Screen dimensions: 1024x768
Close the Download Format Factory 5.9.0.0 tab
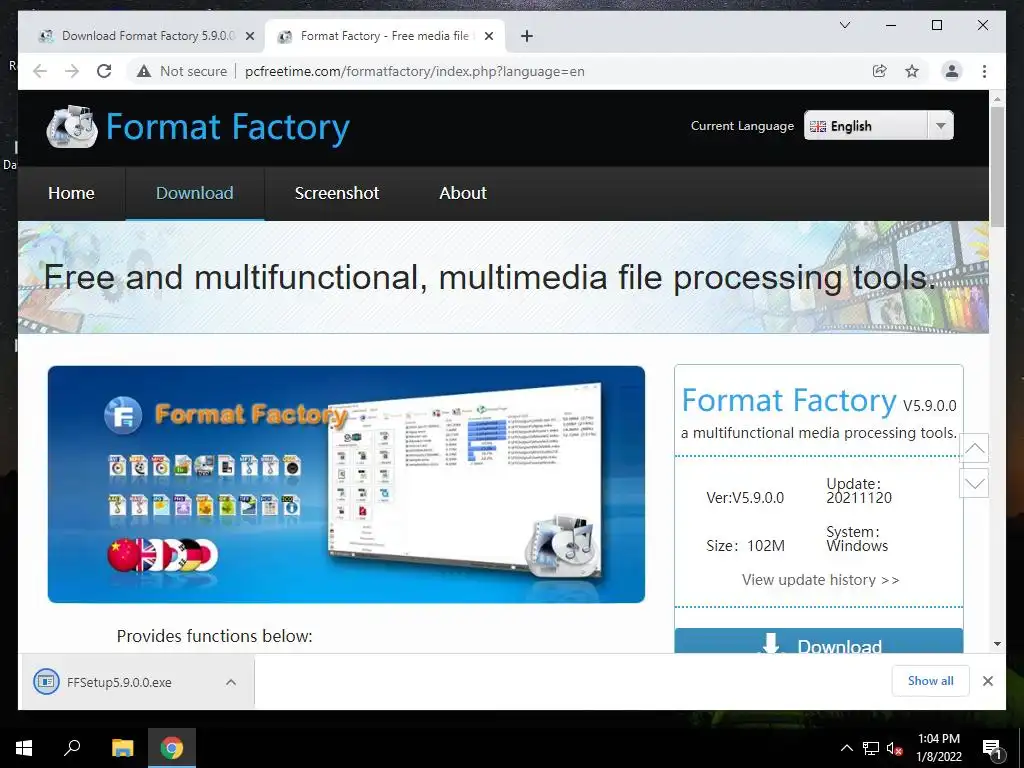(249, 36)
